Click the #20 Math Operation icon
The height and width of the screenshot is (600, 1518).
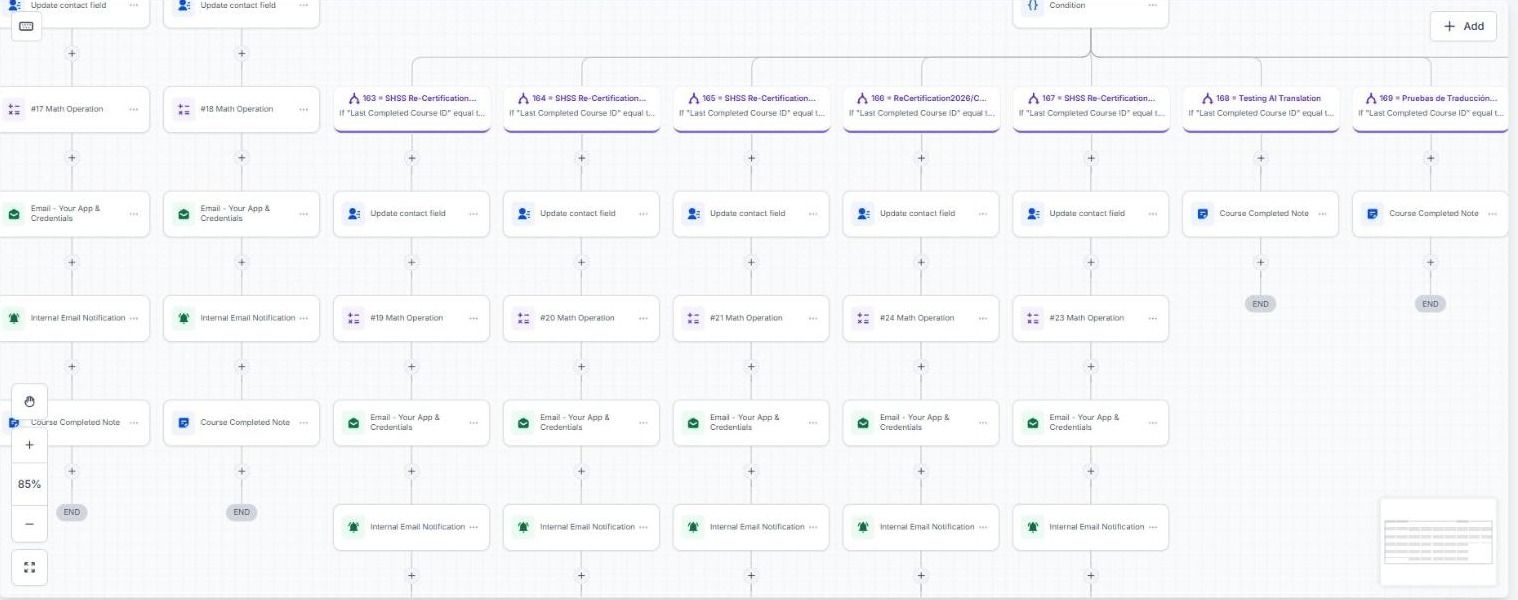523,318
